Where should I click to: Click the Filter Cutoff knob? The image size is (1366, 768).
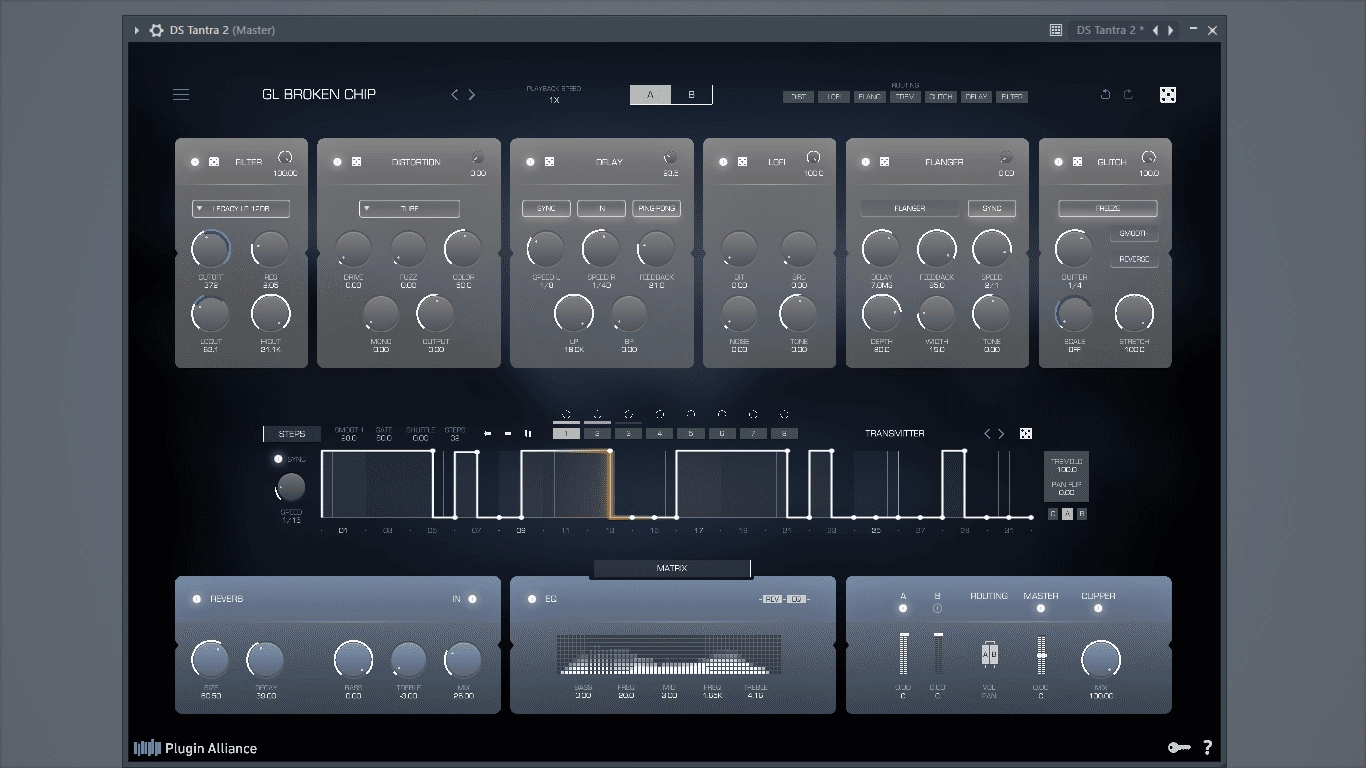coord(211,249)
